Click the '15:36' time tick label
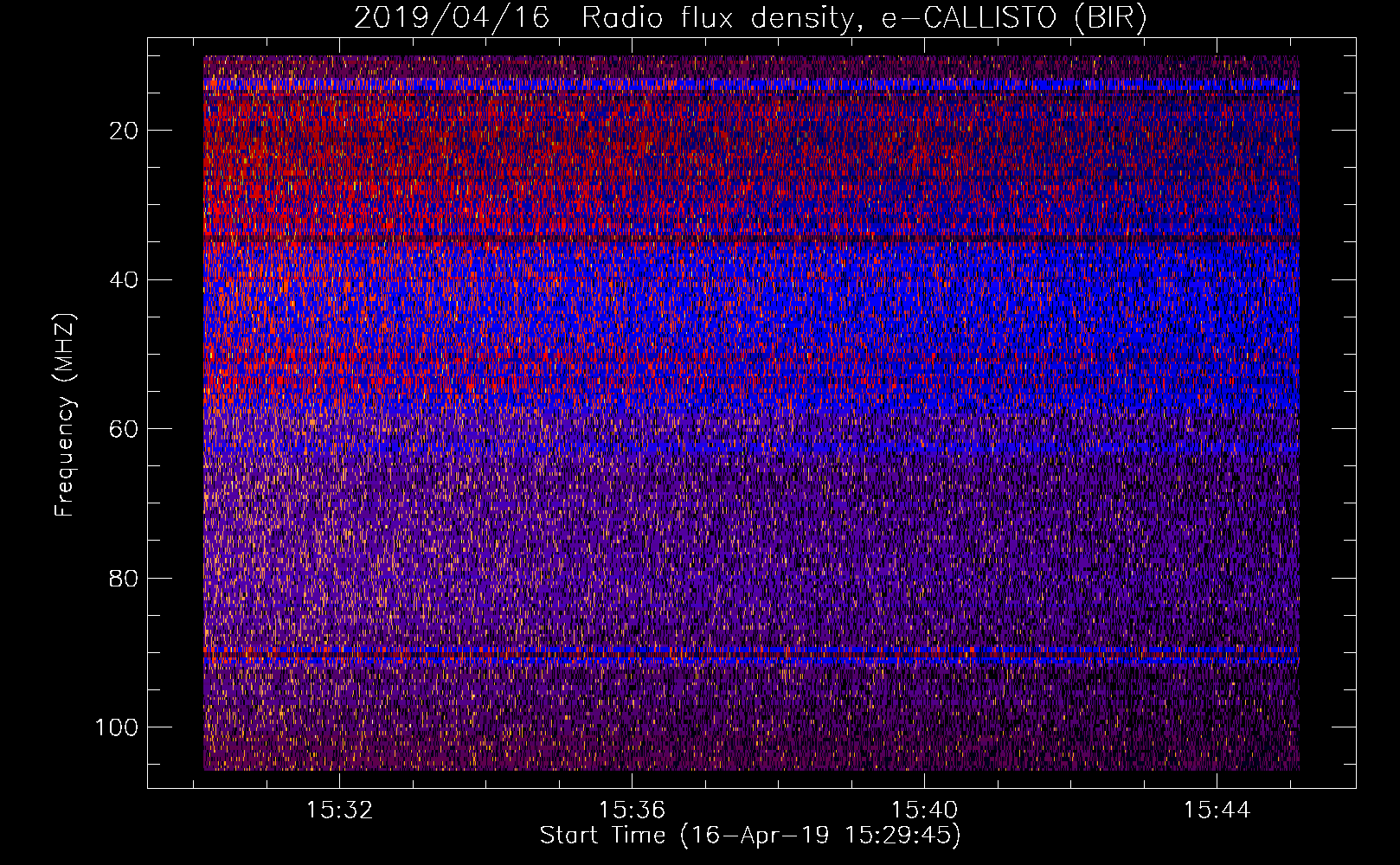1400x865 pixels. 632,811
